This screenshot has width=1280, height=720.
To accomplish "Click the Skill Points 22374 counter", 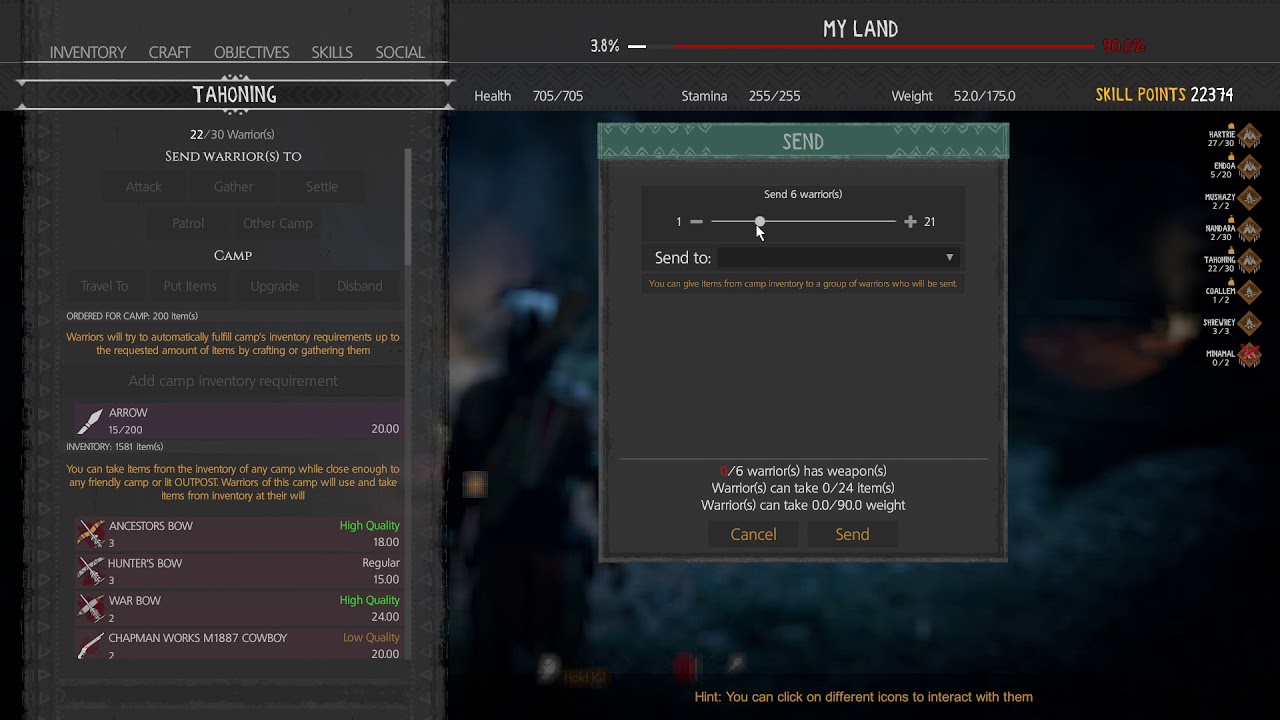I will [x=1164, y=95].
